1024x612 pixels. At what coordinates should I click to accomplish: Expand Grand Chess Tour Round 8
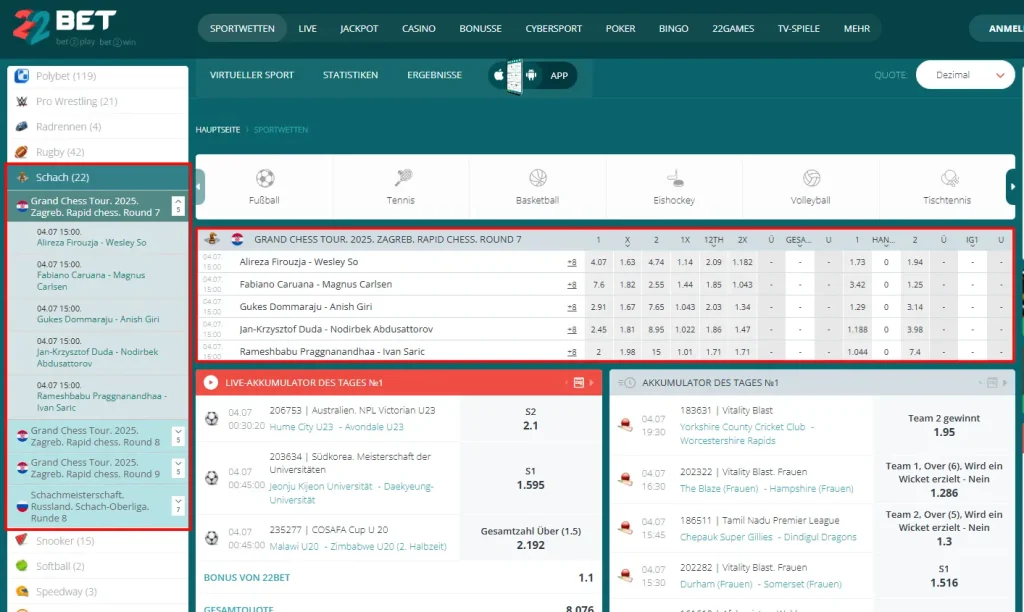[178, 436]
